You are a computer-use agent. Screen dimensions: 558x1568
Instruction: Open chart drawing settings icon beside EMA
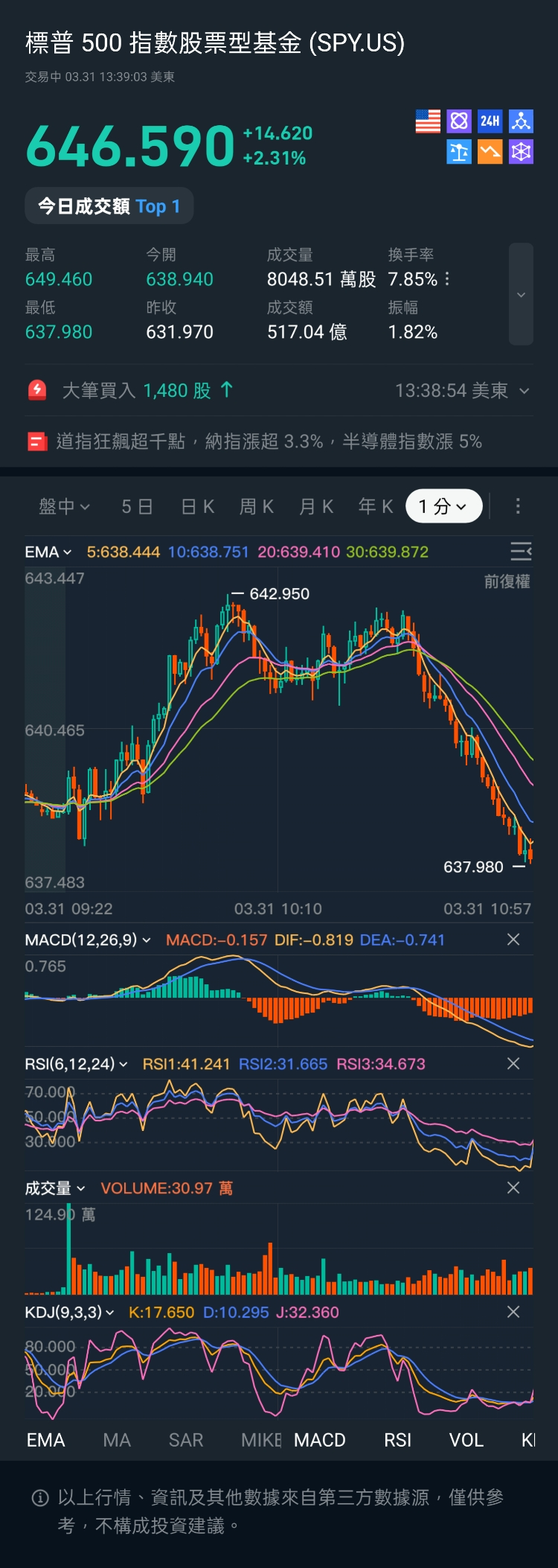[520, 551]
